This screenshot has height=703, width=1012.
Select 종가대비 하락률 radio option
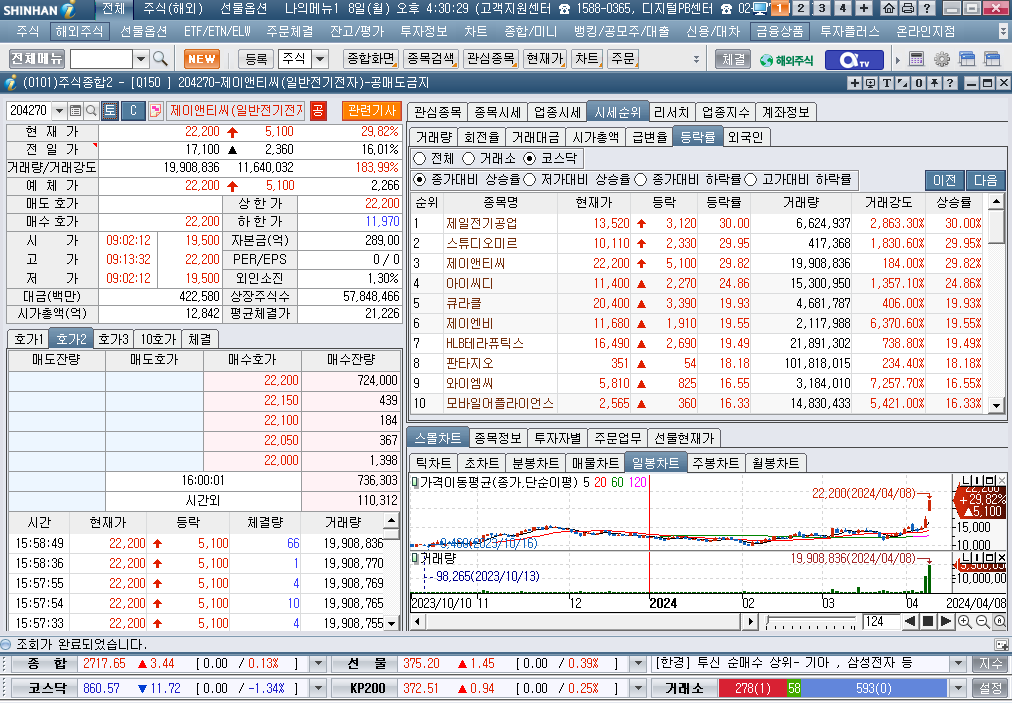pyautogui.click(x=640, y=179)
